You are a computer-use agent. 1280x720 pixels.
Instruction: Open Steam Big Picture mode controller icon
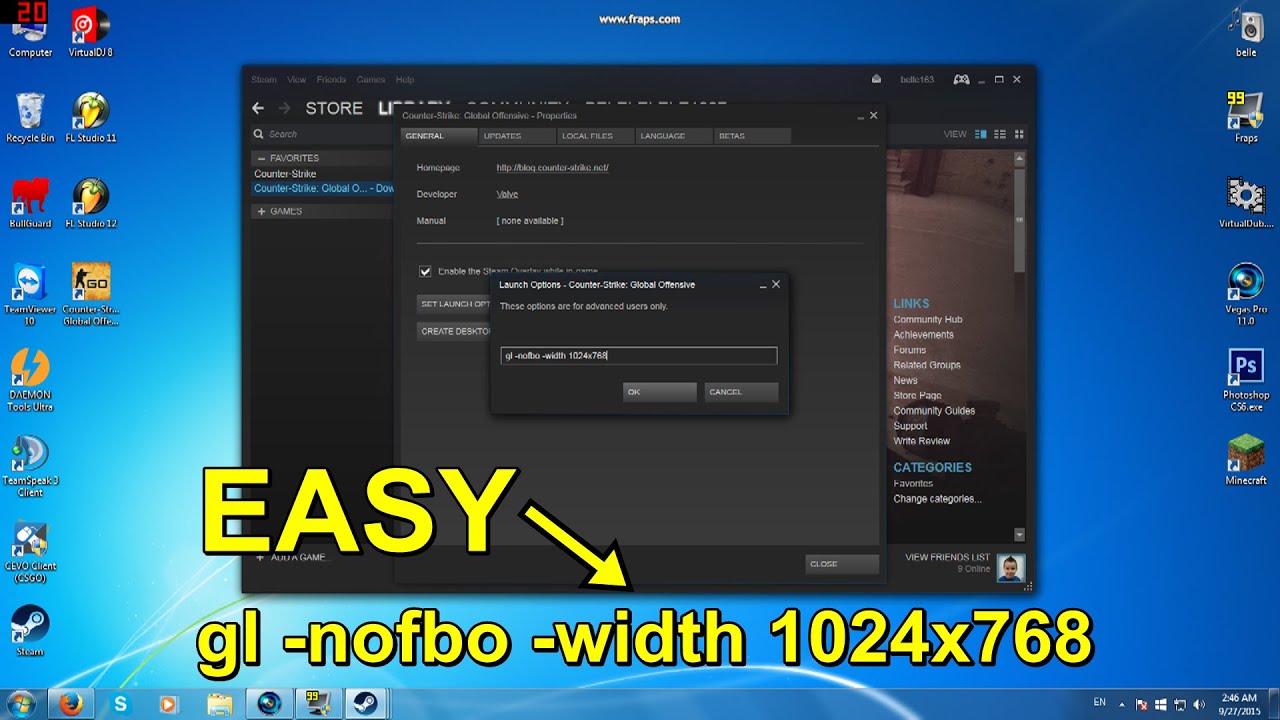[960, 79]
